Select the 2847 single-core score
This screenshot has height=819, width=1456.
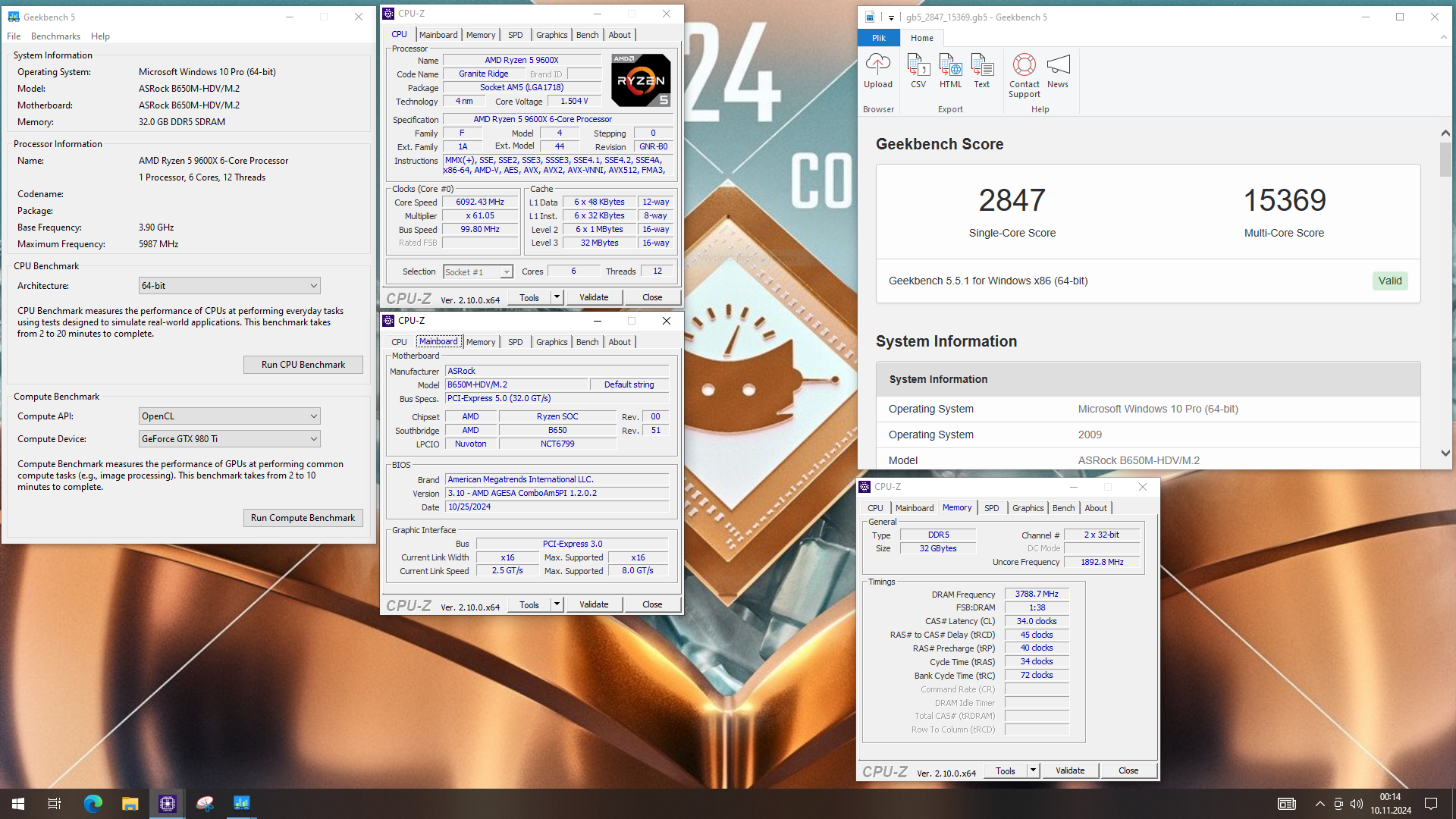[x=1012, y=200]
